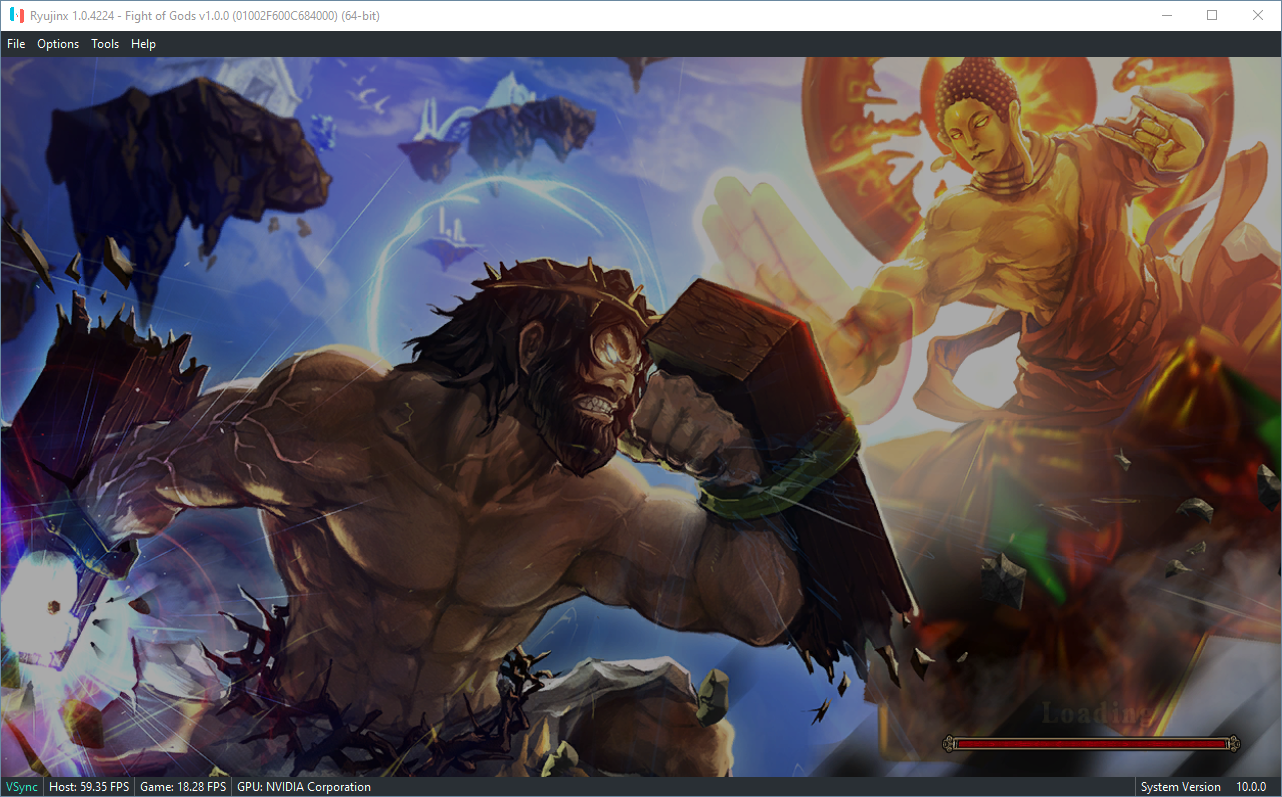Click the Ryujinx Fight of Gods title text
Screen dimensions: 1282x797
(204, 16)
